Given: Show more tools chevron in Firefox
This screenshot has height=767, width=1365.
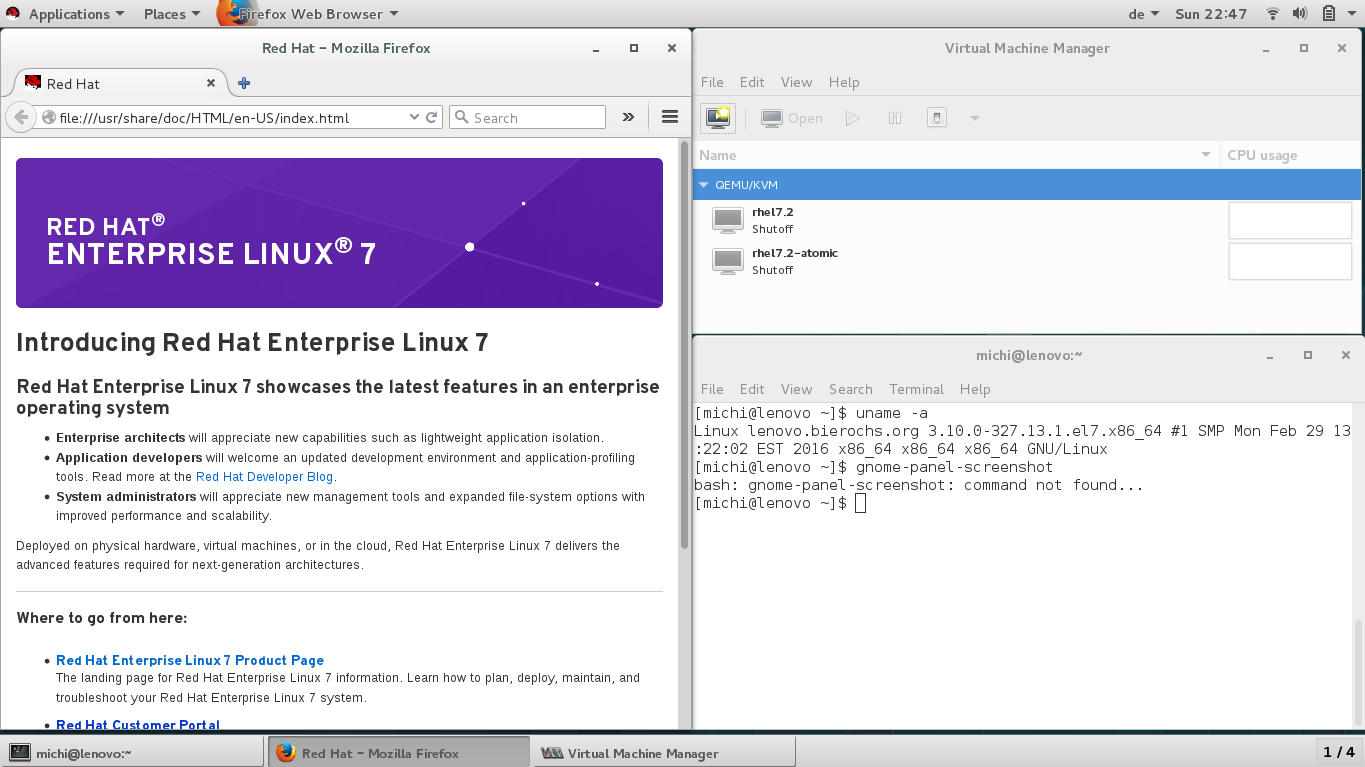Looking at the screenshot, I should point(628,117).
